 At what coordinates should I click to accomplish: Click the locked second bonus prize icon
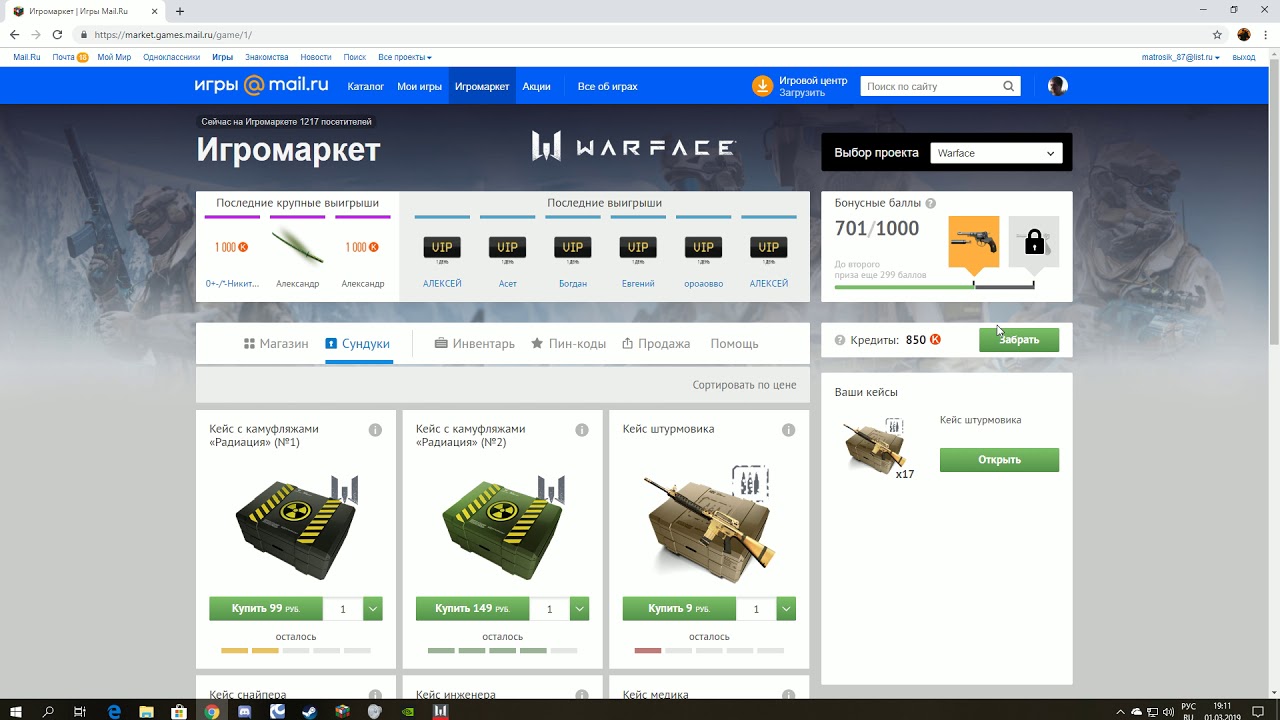[1034, 242]
